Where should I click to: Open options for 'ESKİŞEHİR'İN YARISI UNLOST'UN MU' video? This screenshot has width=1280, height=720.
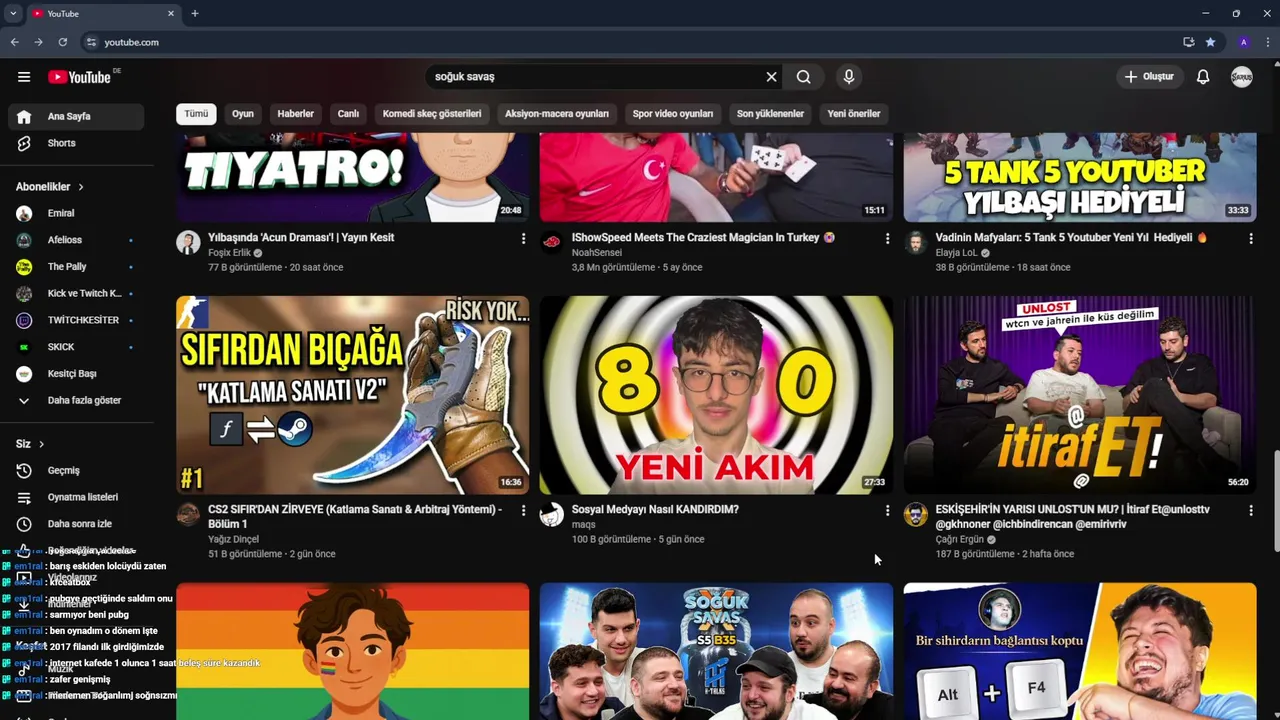pos(1251,511)
